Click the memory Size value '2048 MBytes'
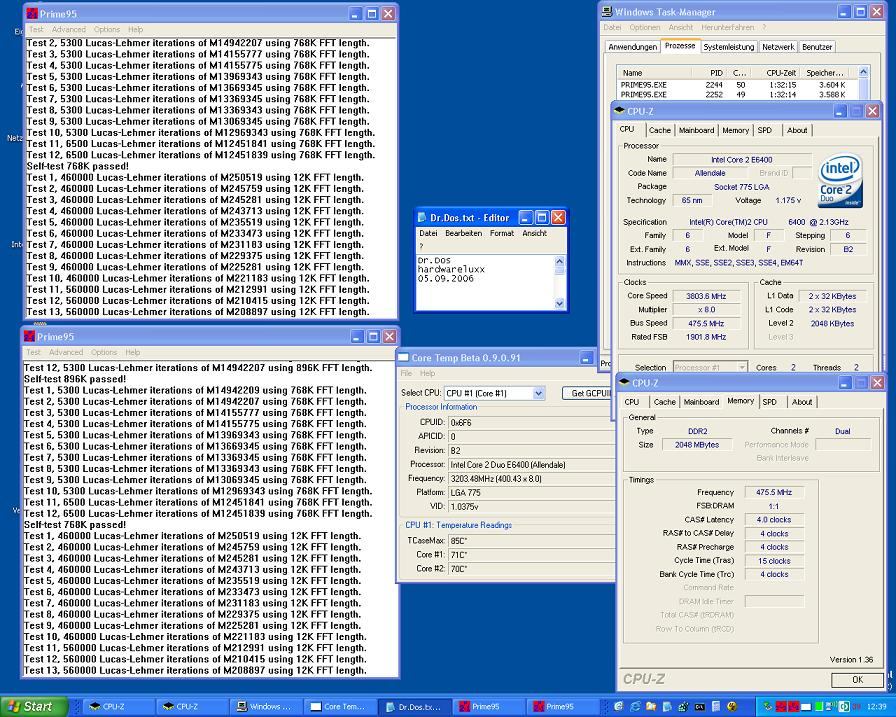Viewport: 896px width, 717px height. (697, 444)
